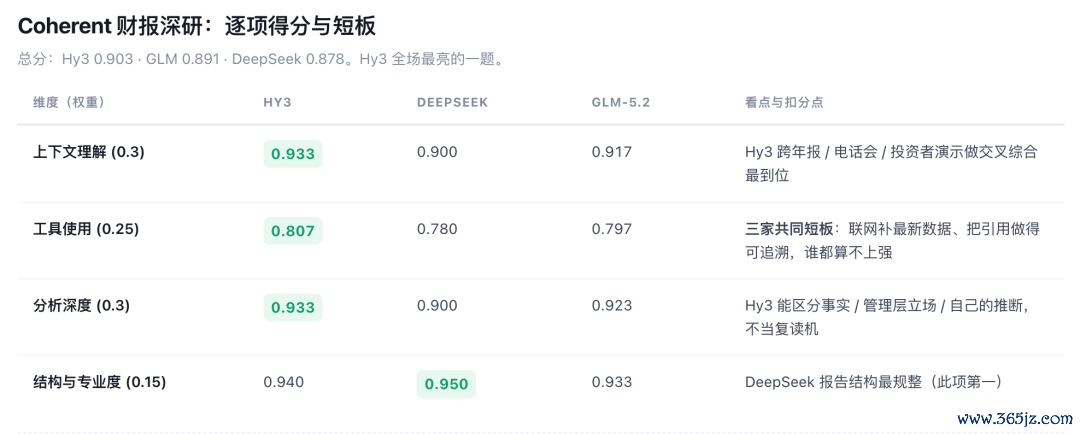The image size is (1080, 434).
Task: Click the green 0.807 score badge
Action: [293, 231]
